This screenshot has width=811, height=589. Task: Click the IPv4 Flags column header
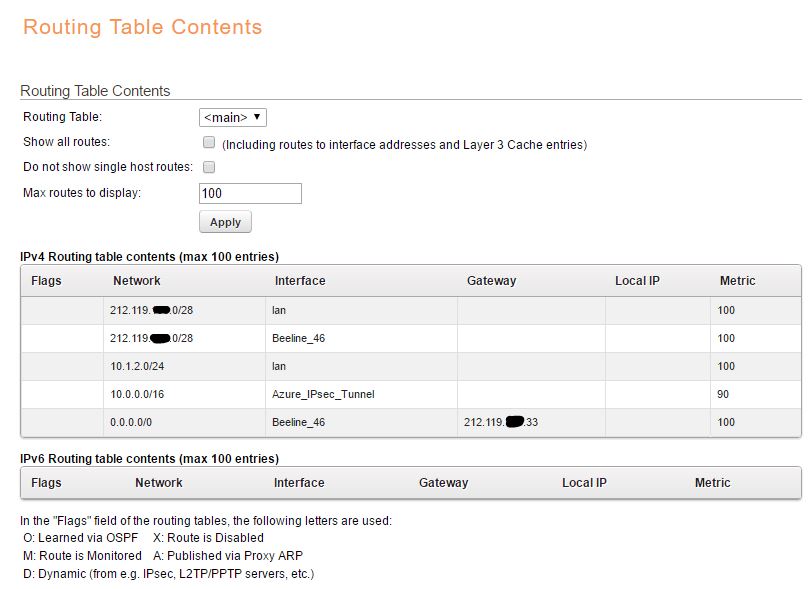pyautogui.click(x=46, y=281)
